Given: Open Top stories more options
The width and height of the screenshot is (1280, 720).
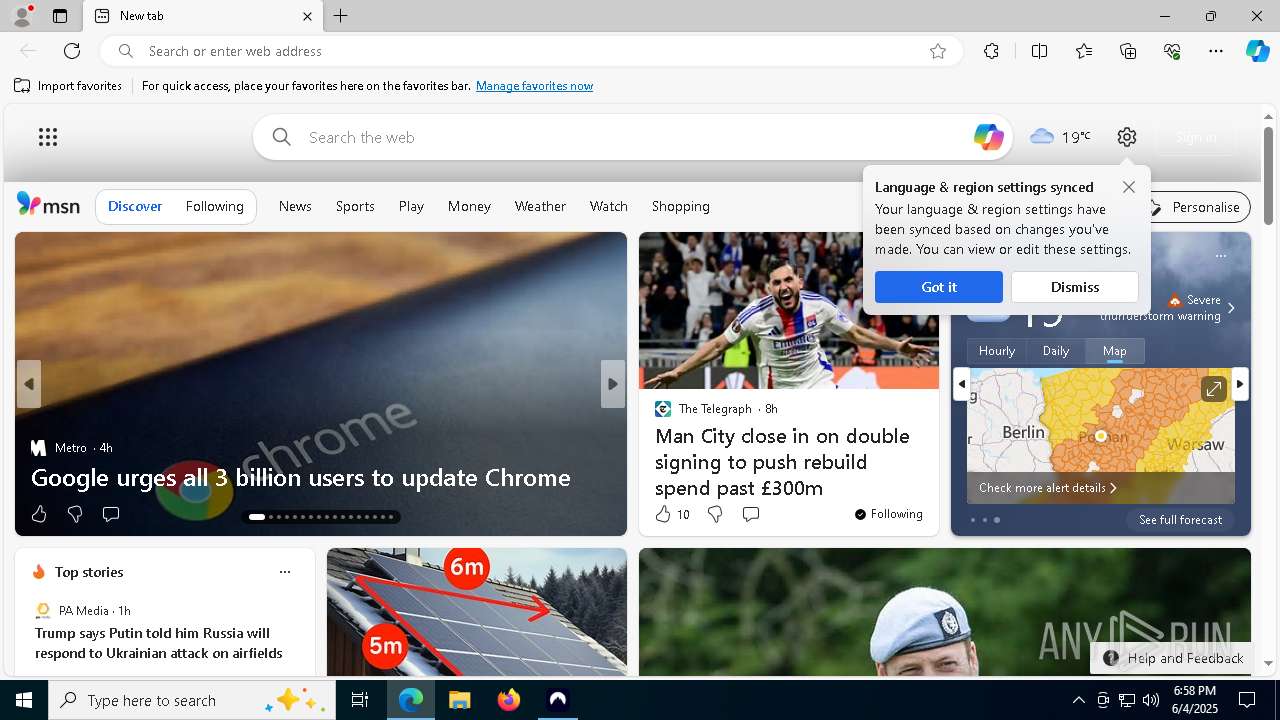Looking at the screenshot, I should click(x=285, y=572).
